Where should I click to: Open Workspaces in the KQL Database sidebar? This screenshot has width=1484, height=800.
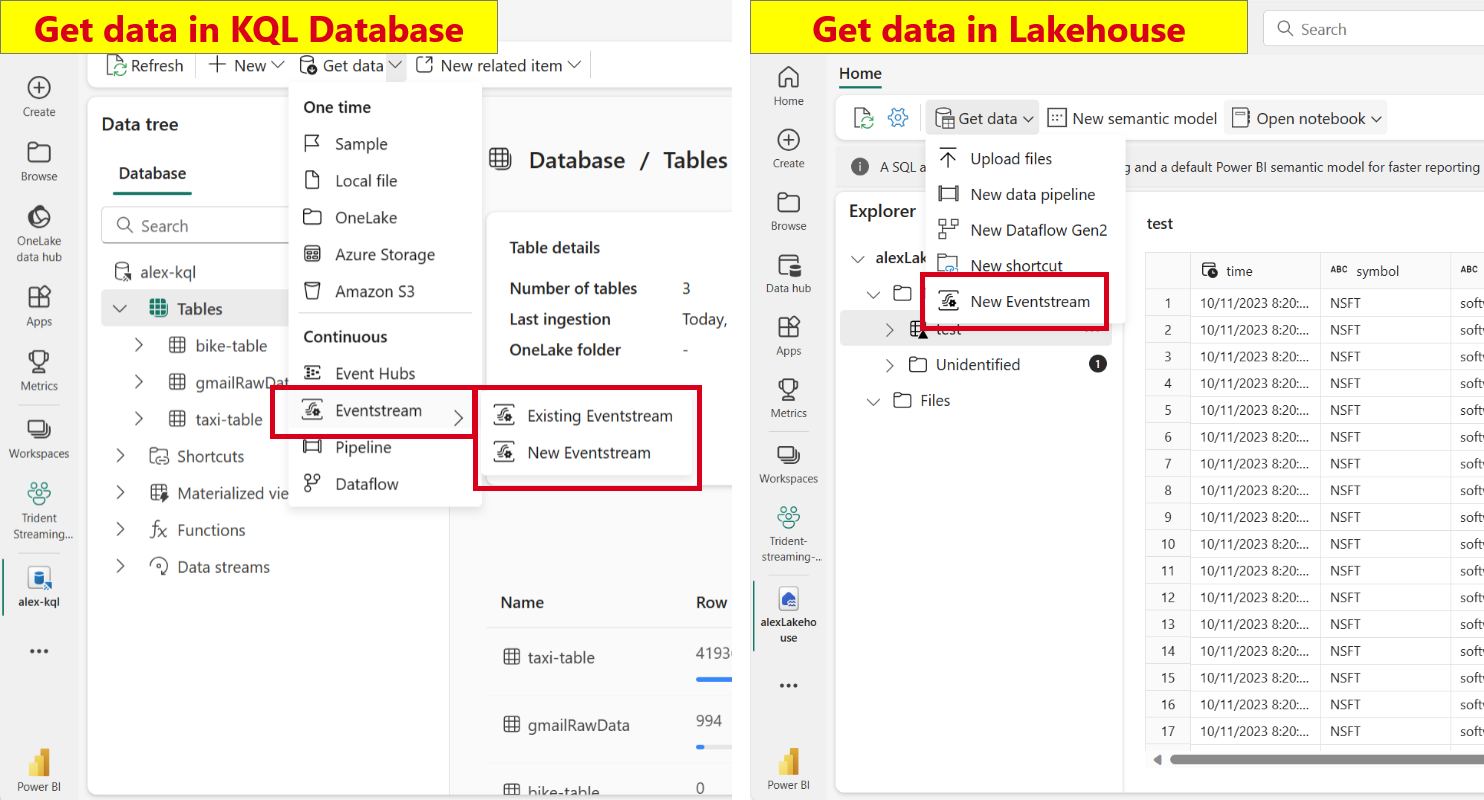[x=39, y=438]
